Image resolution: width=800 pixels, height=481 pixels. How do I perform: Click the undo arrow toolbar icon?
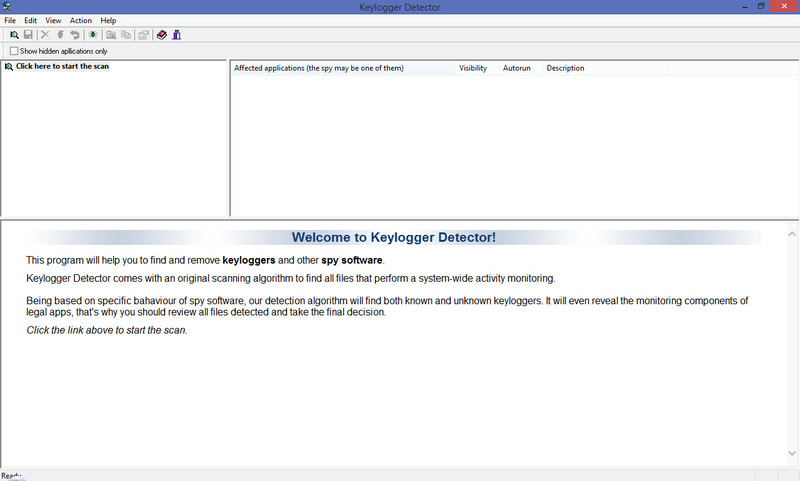click(75, 35)
